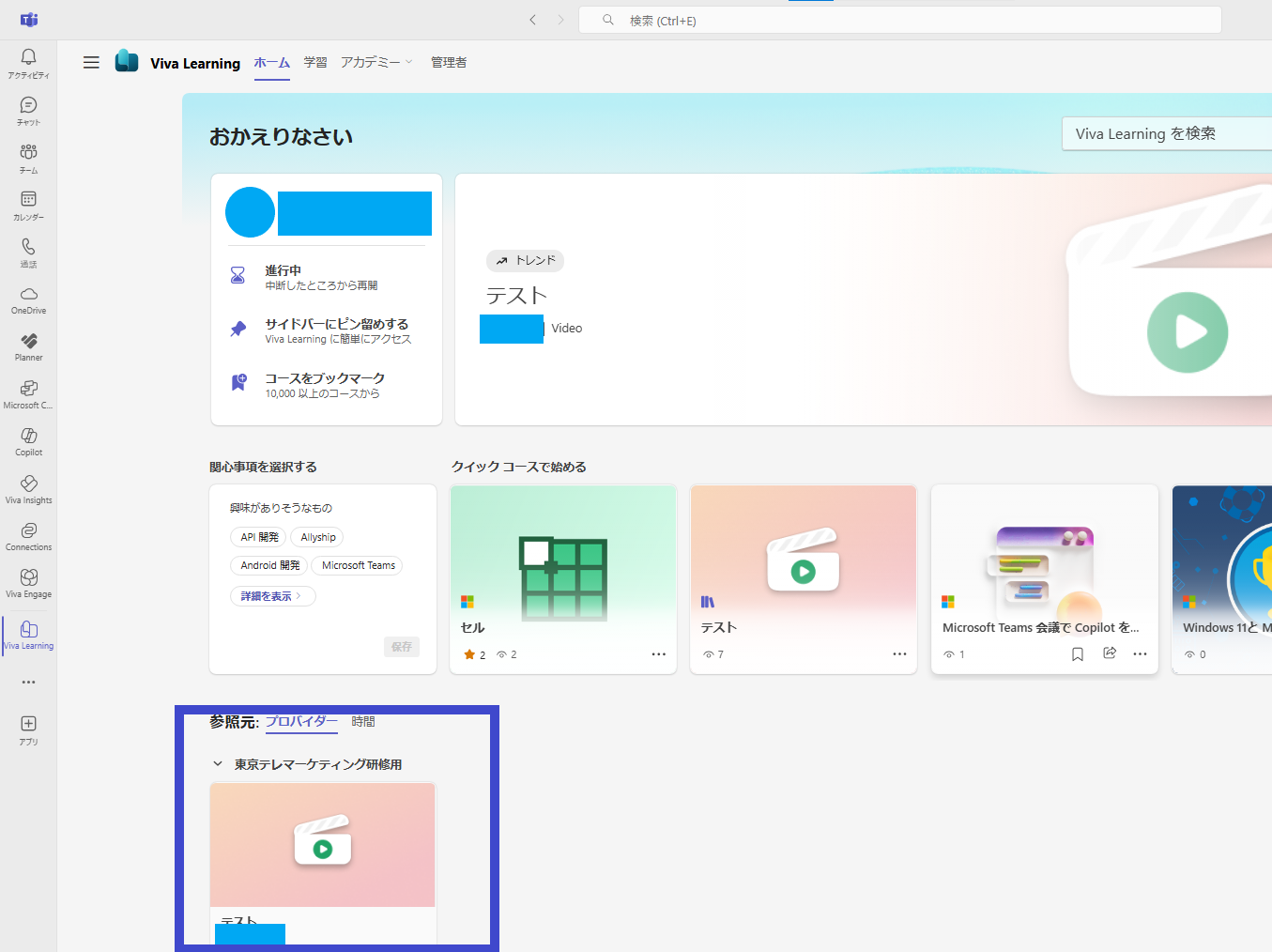
Task: Open Viva Insights from the sidebar
Action: 28,488
